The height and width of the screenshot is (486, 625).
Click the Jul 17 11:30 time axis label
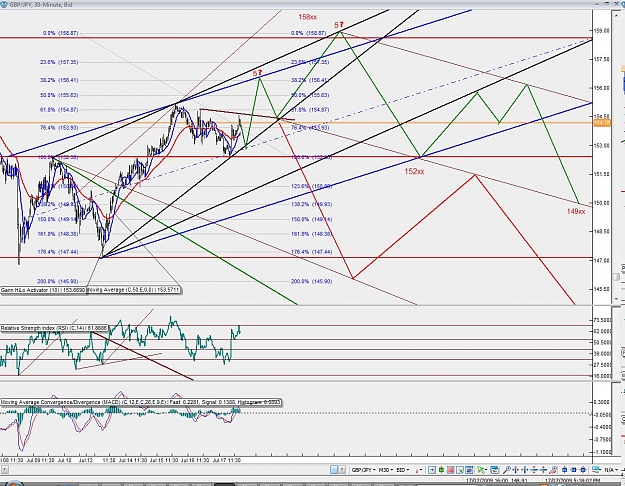226,460
